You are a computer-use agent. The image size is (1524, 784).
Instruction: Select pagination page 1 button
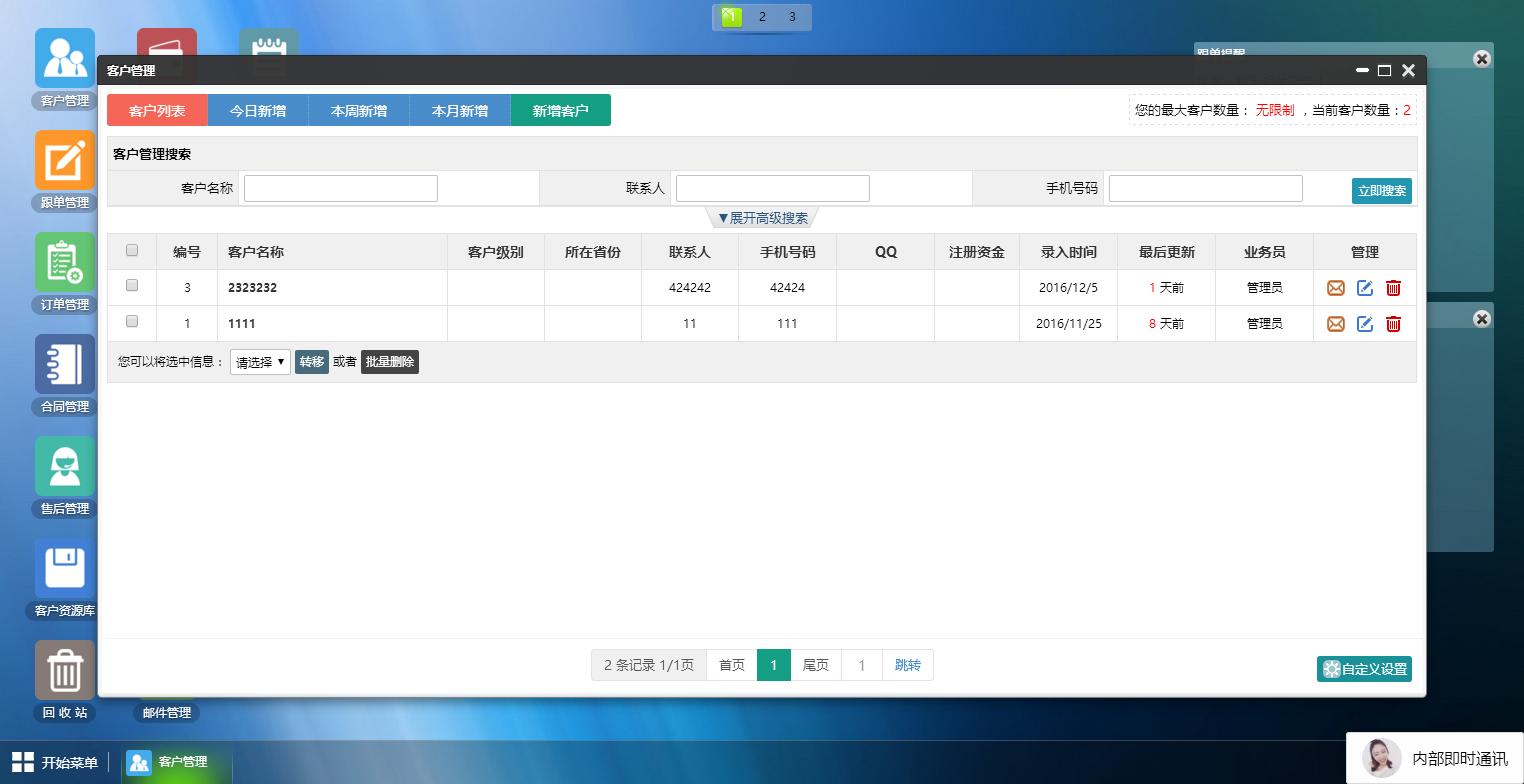(774, 665)
